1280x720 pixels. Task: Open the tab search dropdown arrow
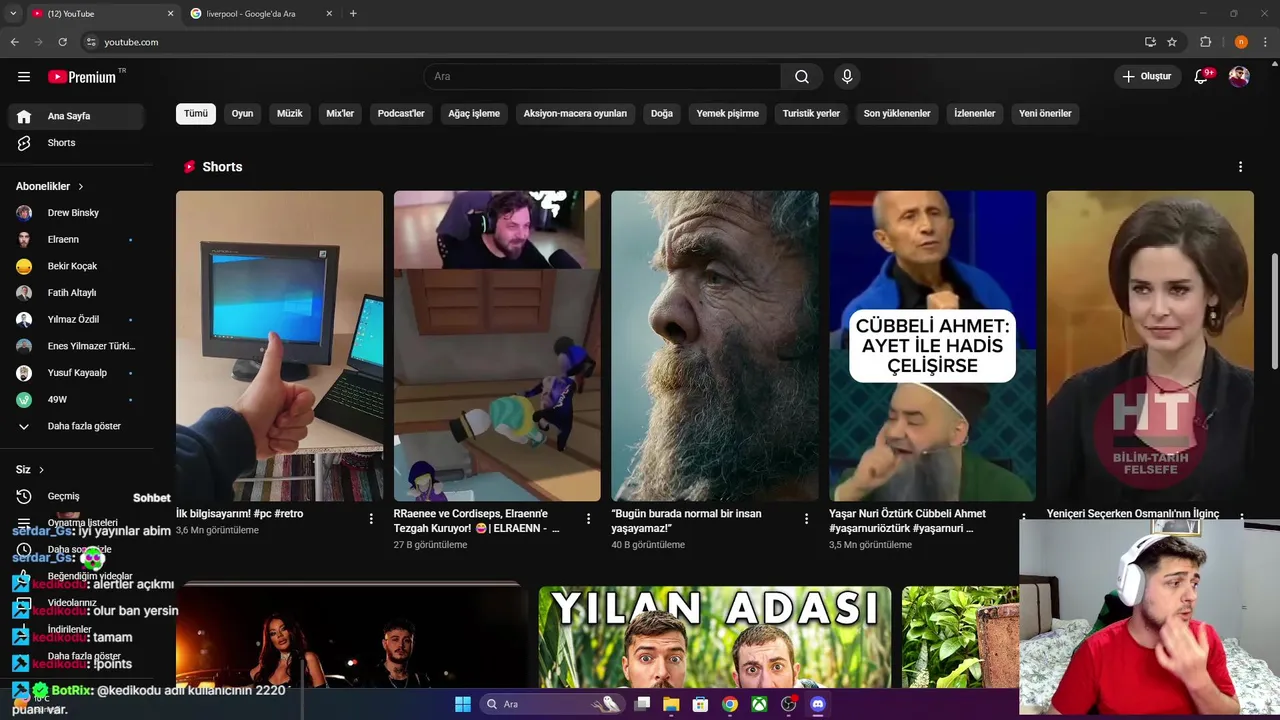pos(13,14)
